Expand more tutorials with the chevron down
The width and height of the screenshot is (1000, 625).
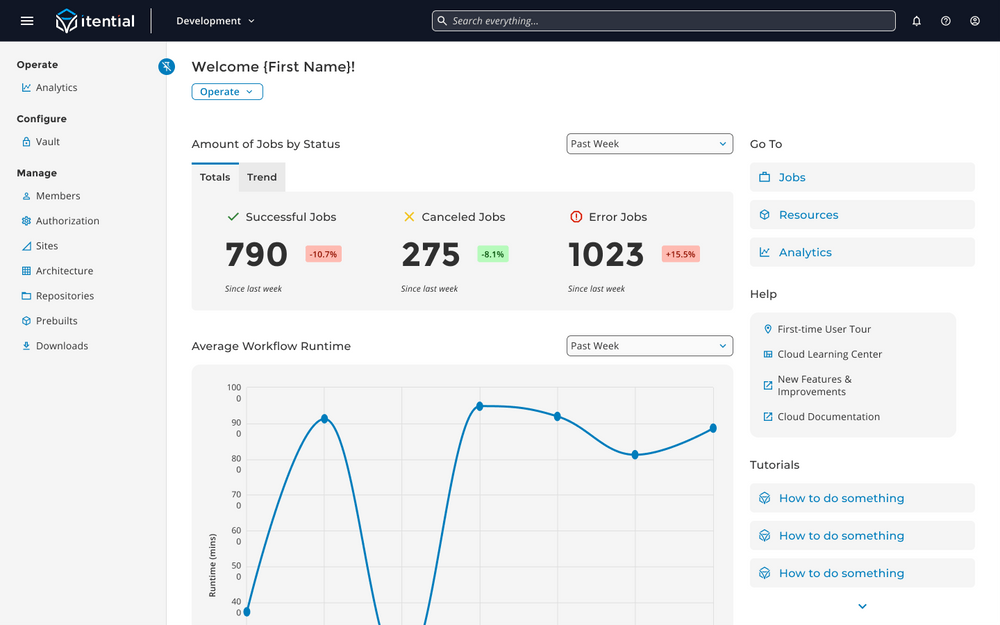pyautogui.click(x=862, y=606)
